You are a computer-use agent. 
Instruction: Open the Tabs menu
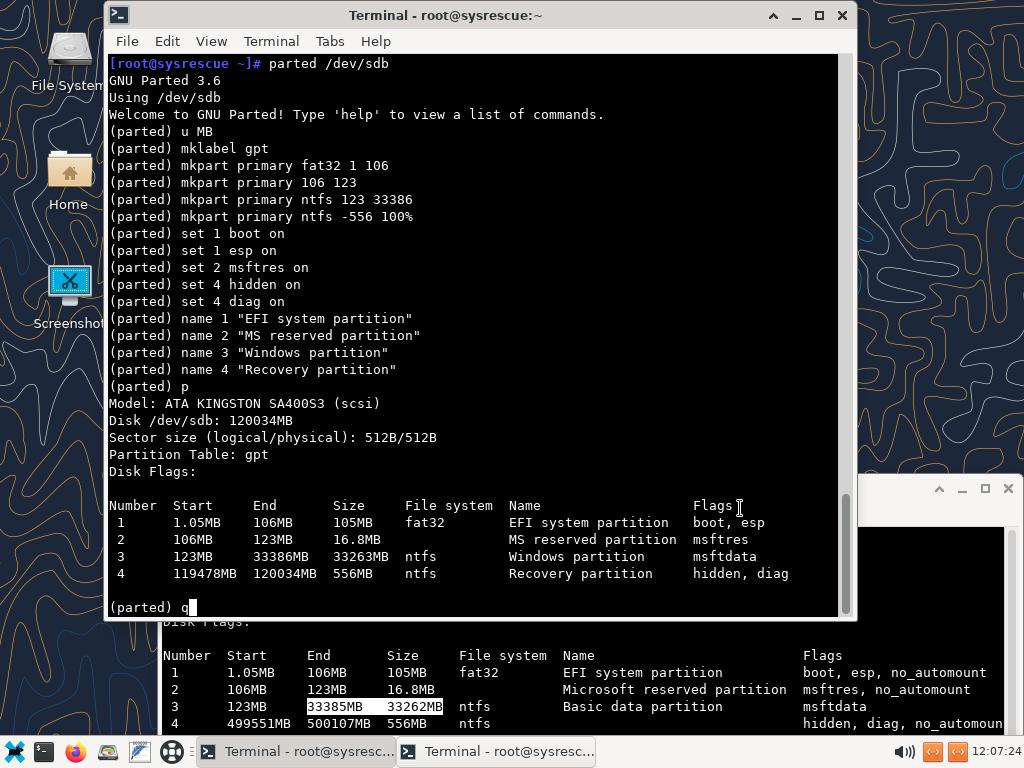click(330, 41)
